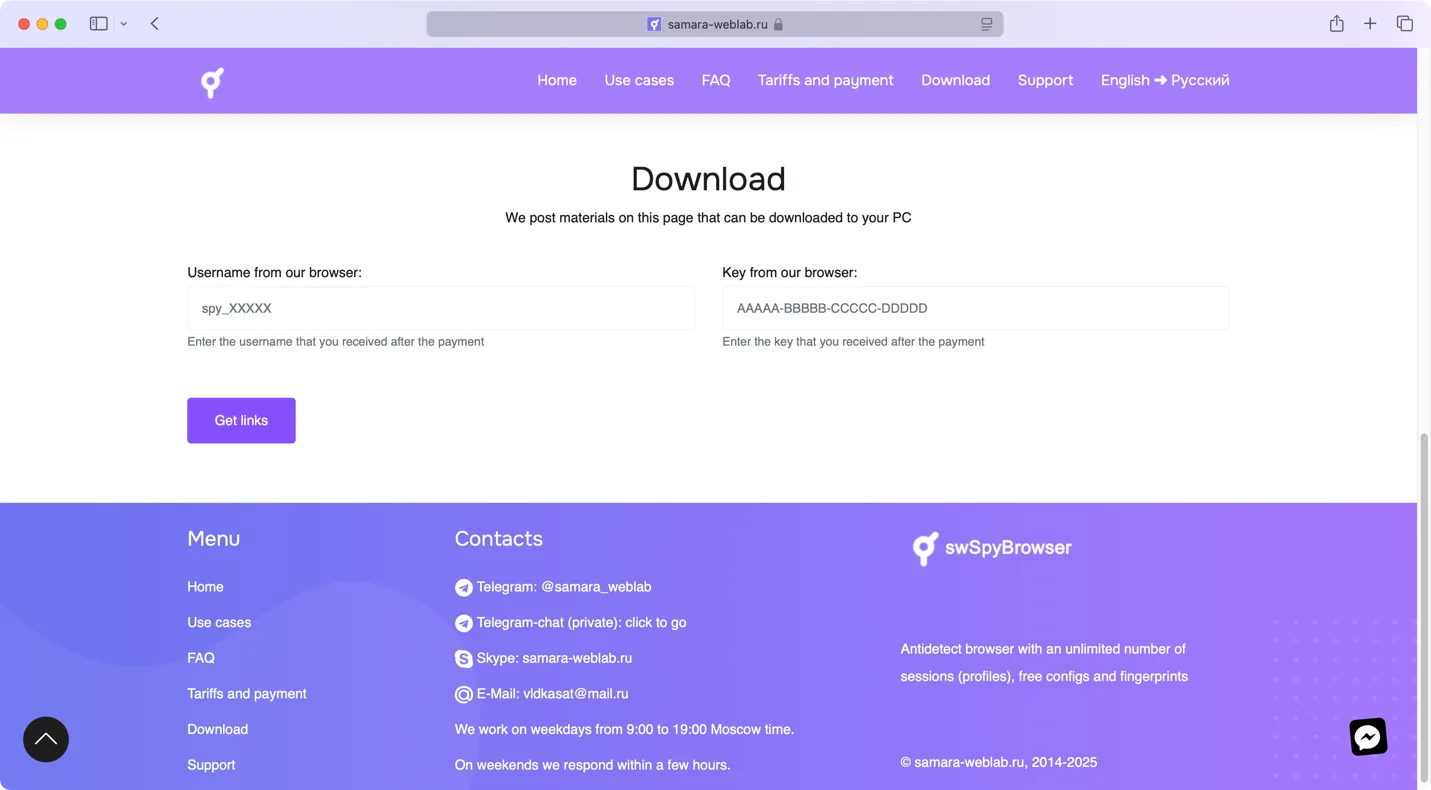Focus the key field AAAAA-BBBBB-CCCCC-DDDDD
Screen dimensions: 1431x790
tap(976, 308)
